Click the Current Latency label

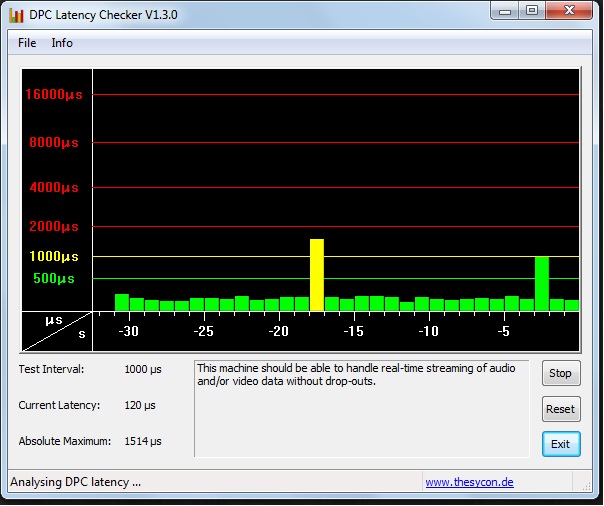pos(59,405)
